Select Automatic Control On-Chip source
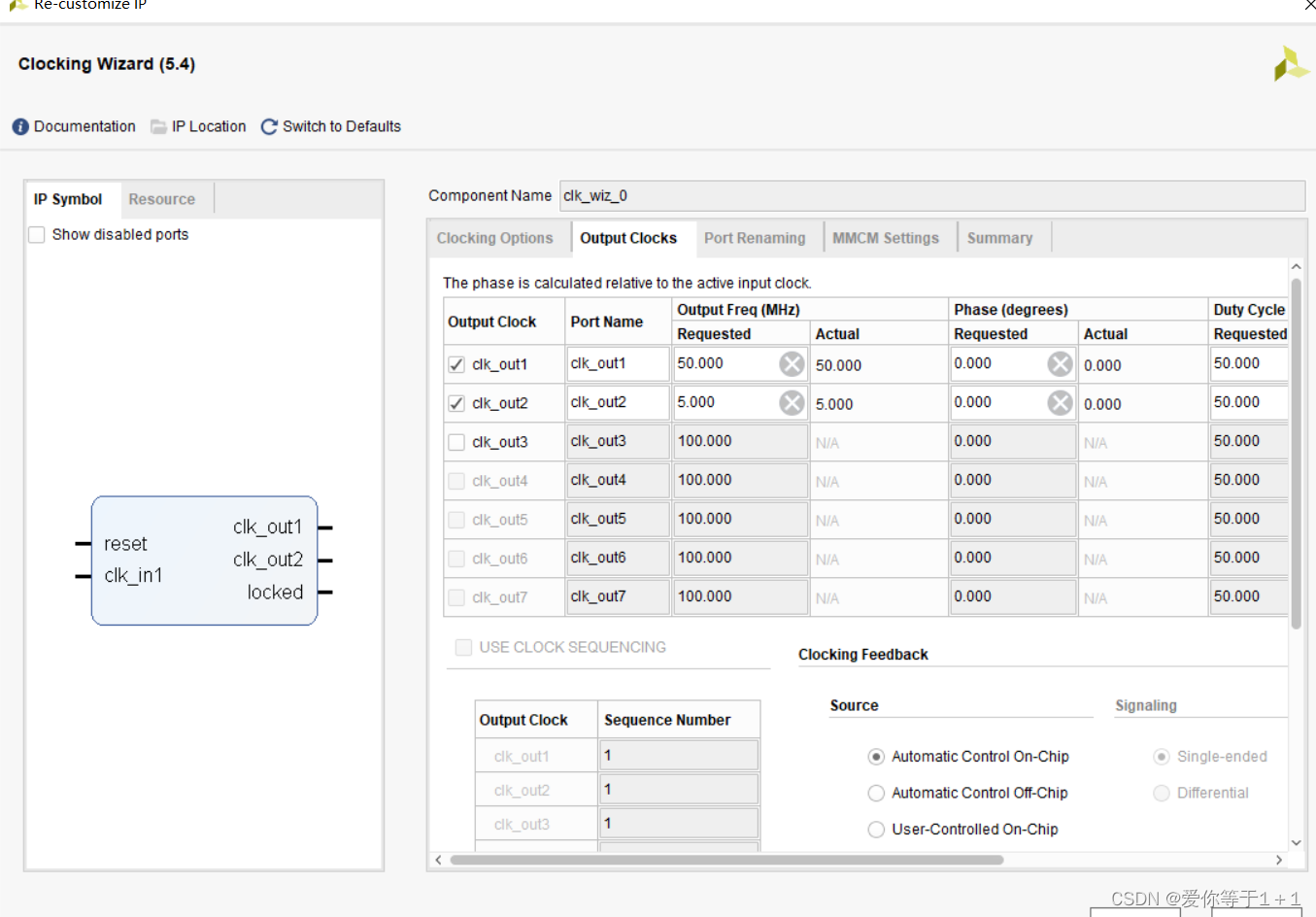 click(876, 757)
